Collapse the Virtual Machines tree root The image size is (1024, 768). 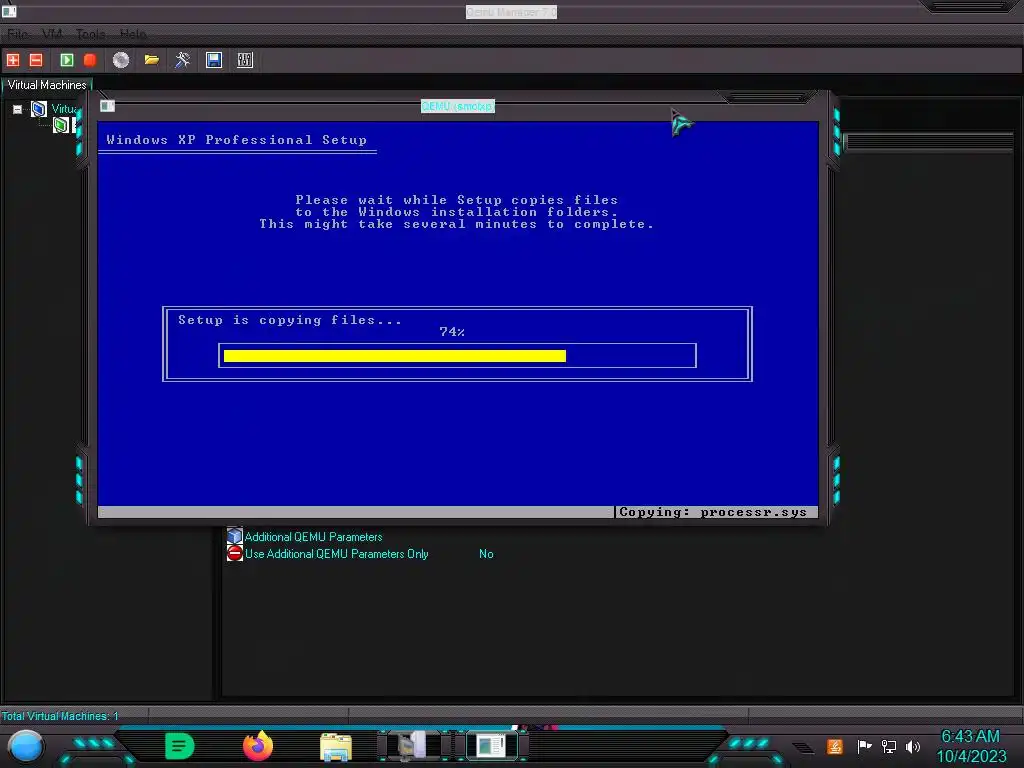(18, 109)
